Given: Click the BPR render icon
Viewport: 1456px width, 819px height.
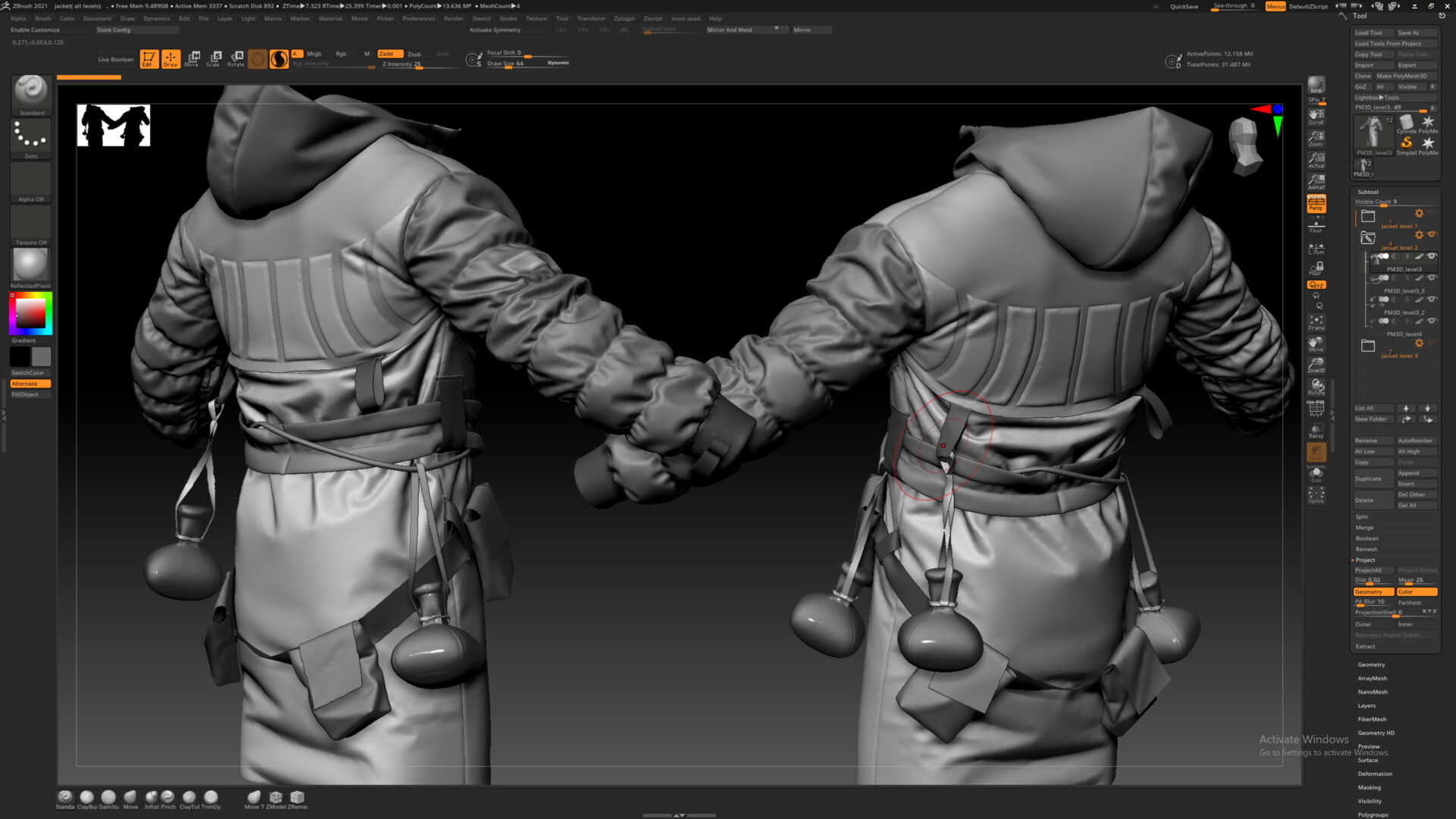Looking at the screenshot, I should pos(1316,84).
